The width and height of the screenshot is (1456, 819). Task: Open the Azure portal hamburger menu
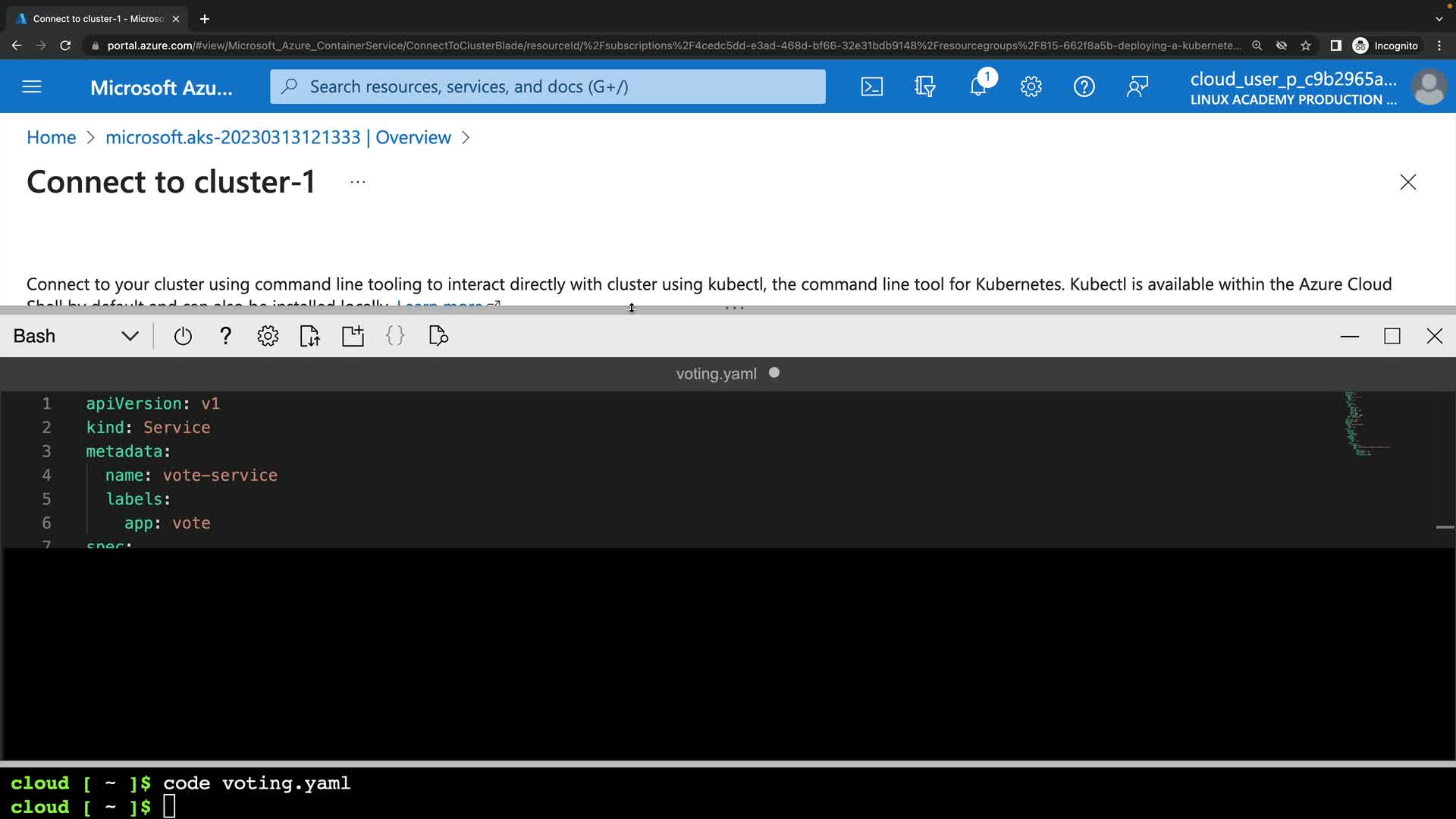(32, 86)
